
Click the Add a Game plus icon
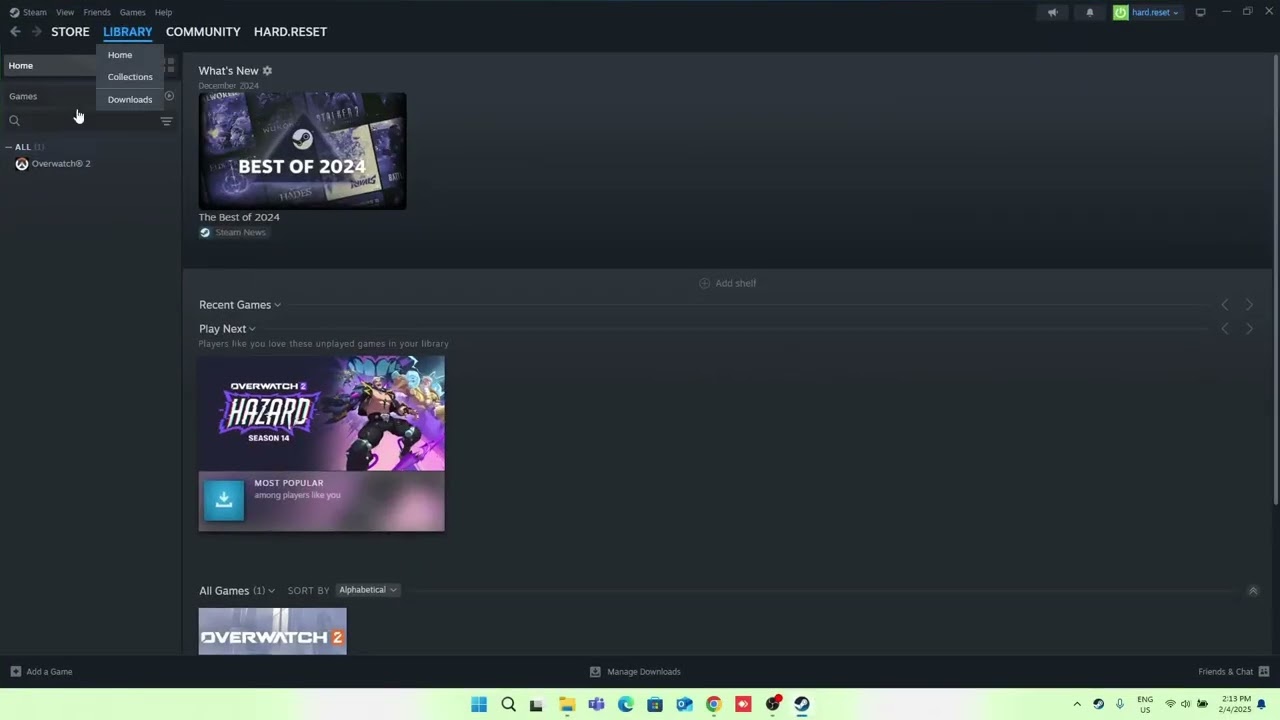click(x=15, y=671)
